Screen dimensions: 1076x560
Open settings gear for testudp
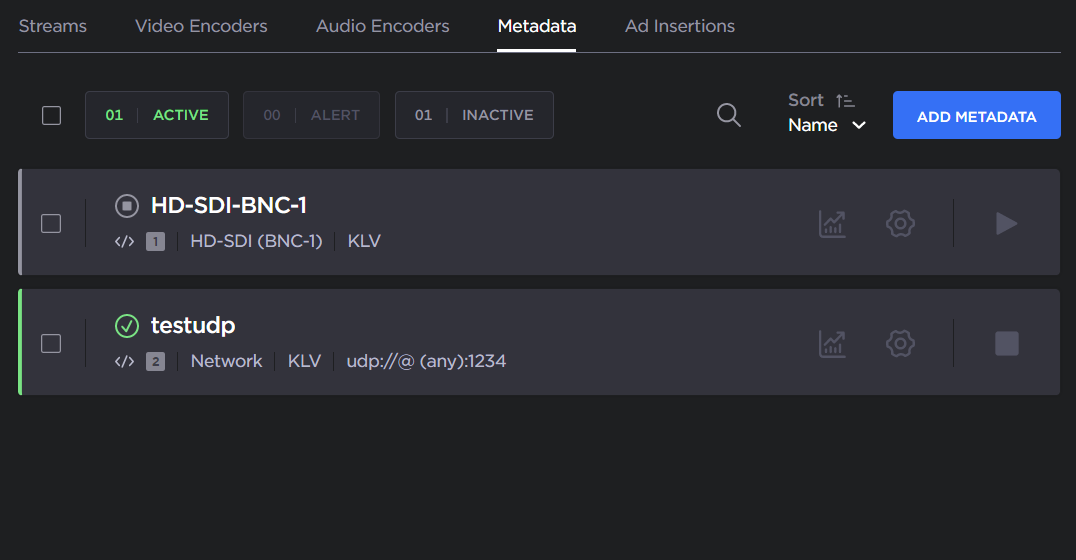point(901,343)
